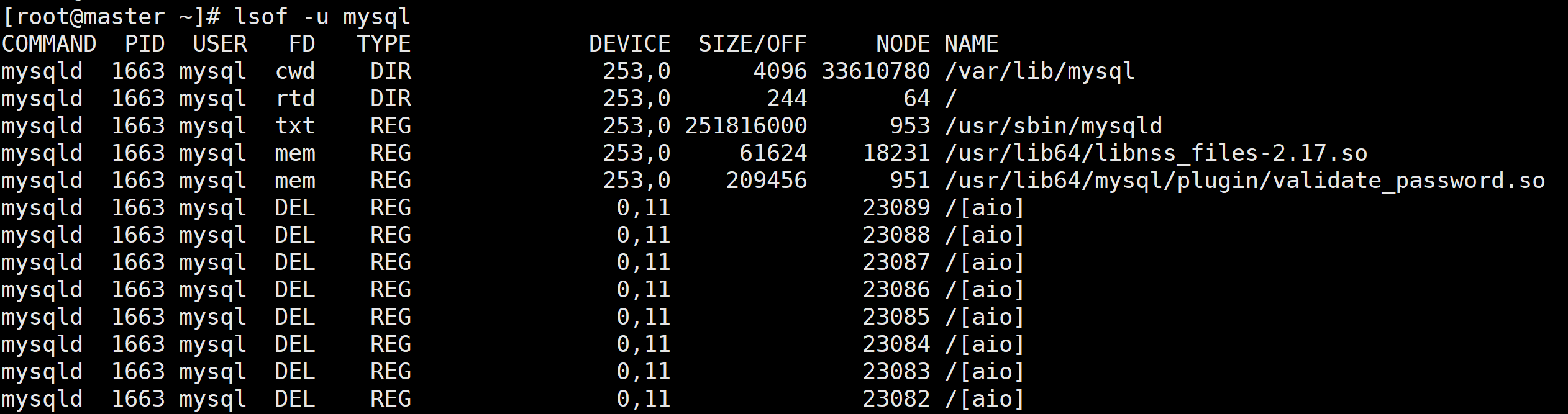Image resolution: width=1568 pixels, height=414 pixels.
Task: Click the node value 951
Action: click(909, 181)
